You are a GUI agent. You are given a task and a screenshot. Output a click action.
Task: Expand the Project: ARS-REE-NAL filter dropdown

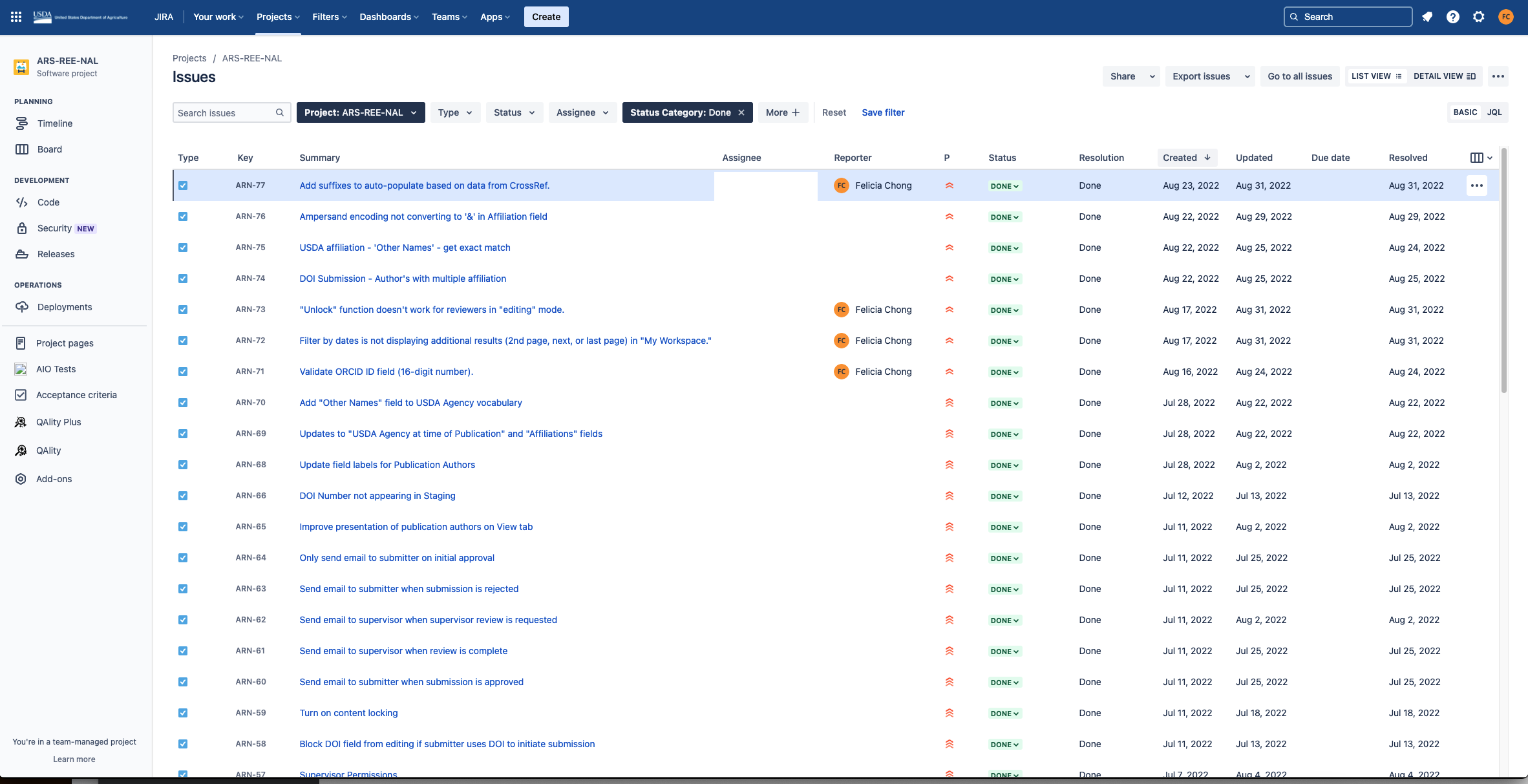click(361, 112)
